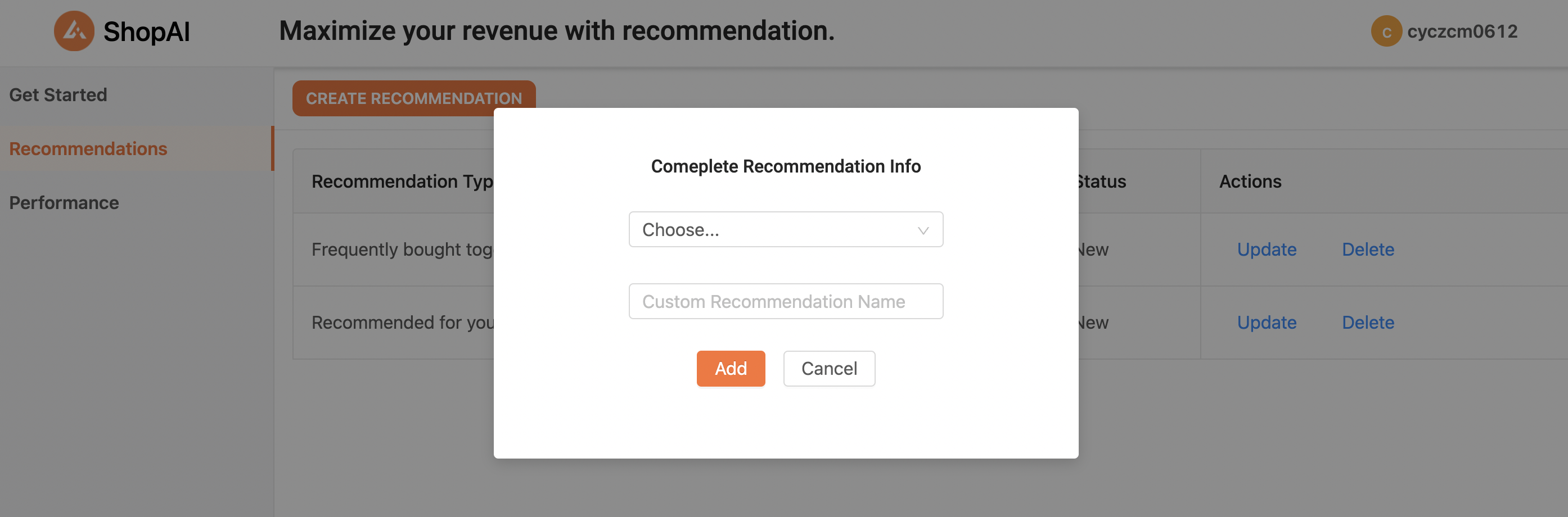Open the Choose... recommendation type dropdown
This screenshot has height=517, width=1568.
click(785, 230)
